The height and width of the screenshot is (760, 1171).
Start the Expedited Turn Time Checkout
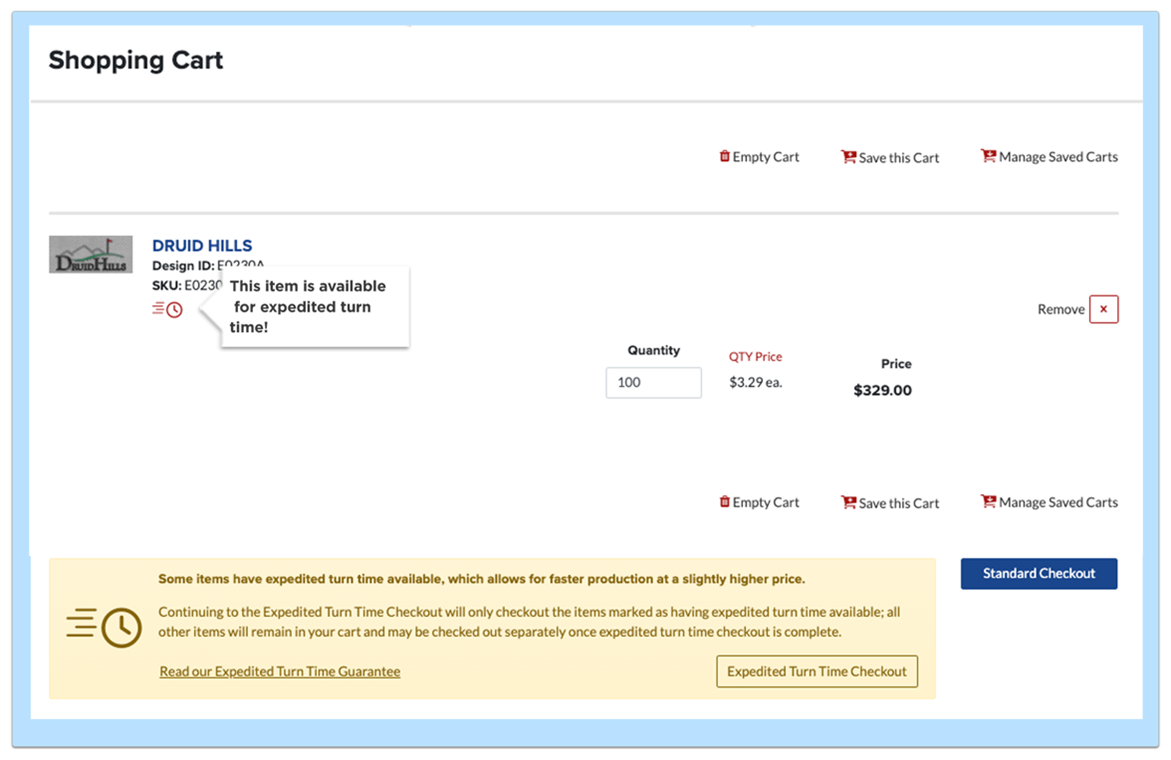pos(817,671)
